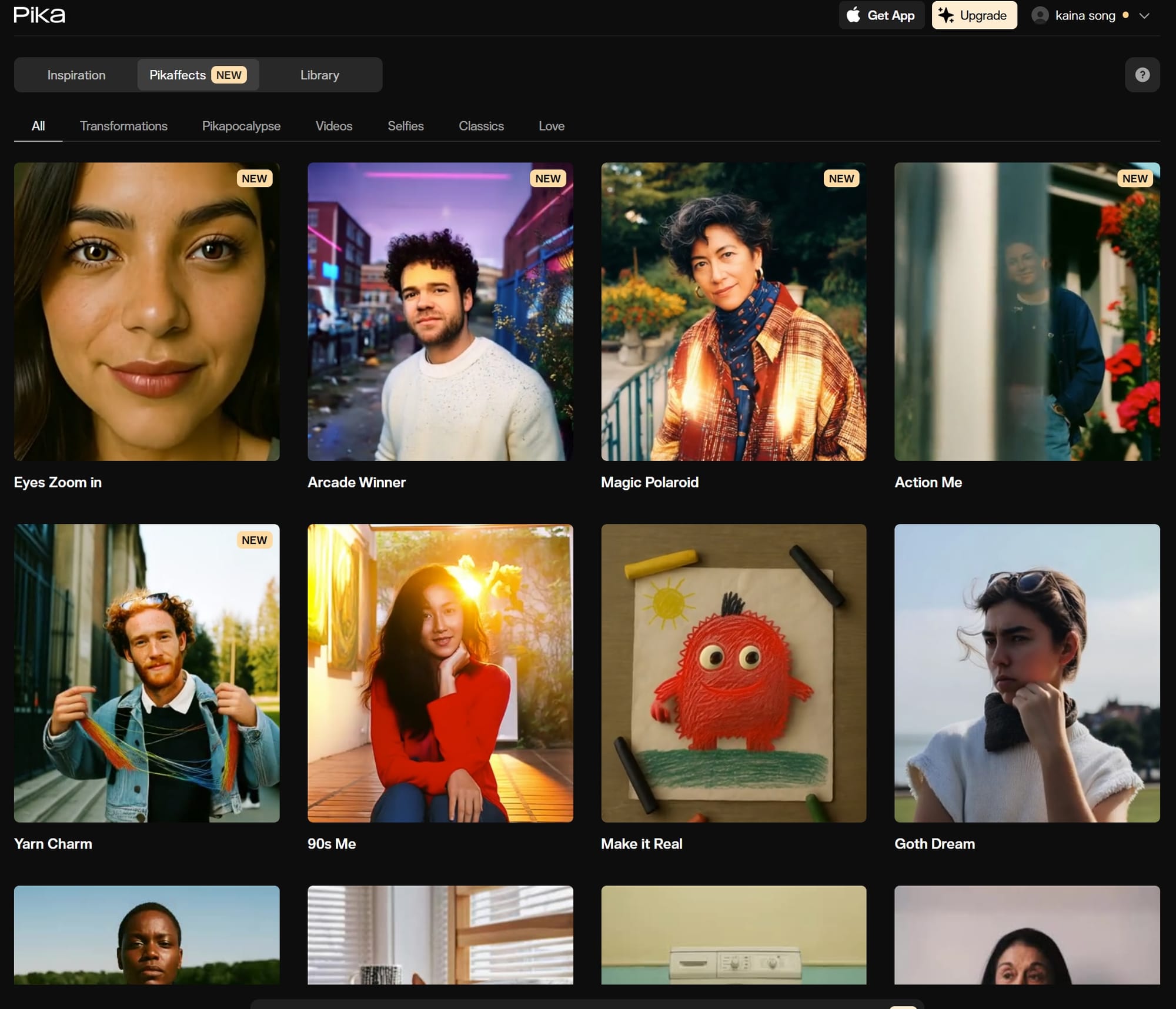
Task: Click the user avatar icon
Action: (x=1040, y=15)
